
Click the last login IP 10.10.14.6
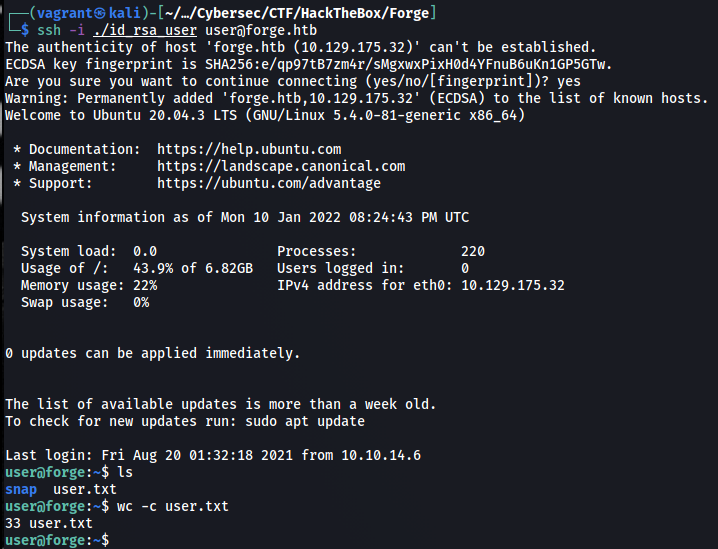point(381,455)
